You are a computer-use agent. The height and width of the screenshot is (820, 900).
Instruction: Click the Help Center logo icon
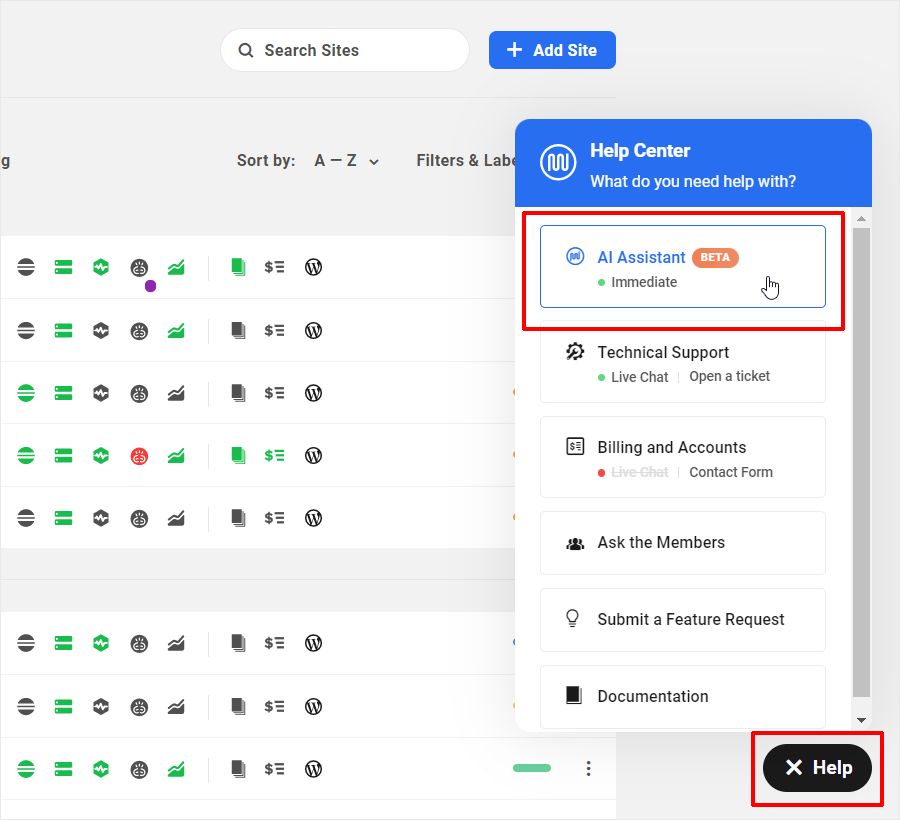click(558, 163)
